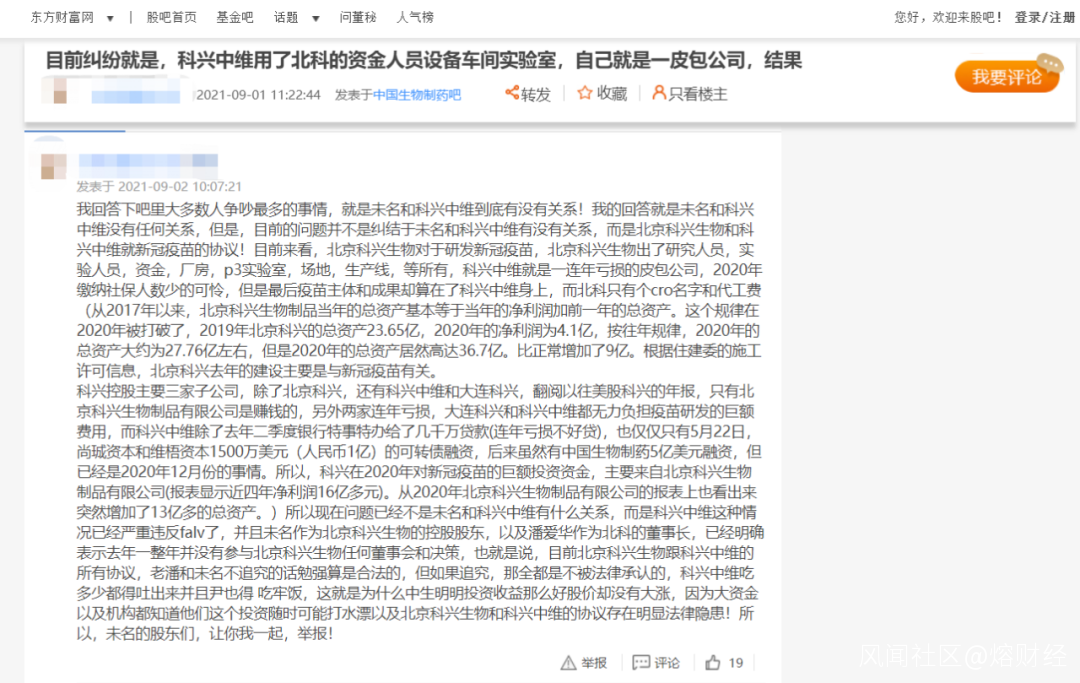This screenshot has width=1080, height=683.
Task: Open the 中国生物制药吧 forum link
Action: coord(417,94)
